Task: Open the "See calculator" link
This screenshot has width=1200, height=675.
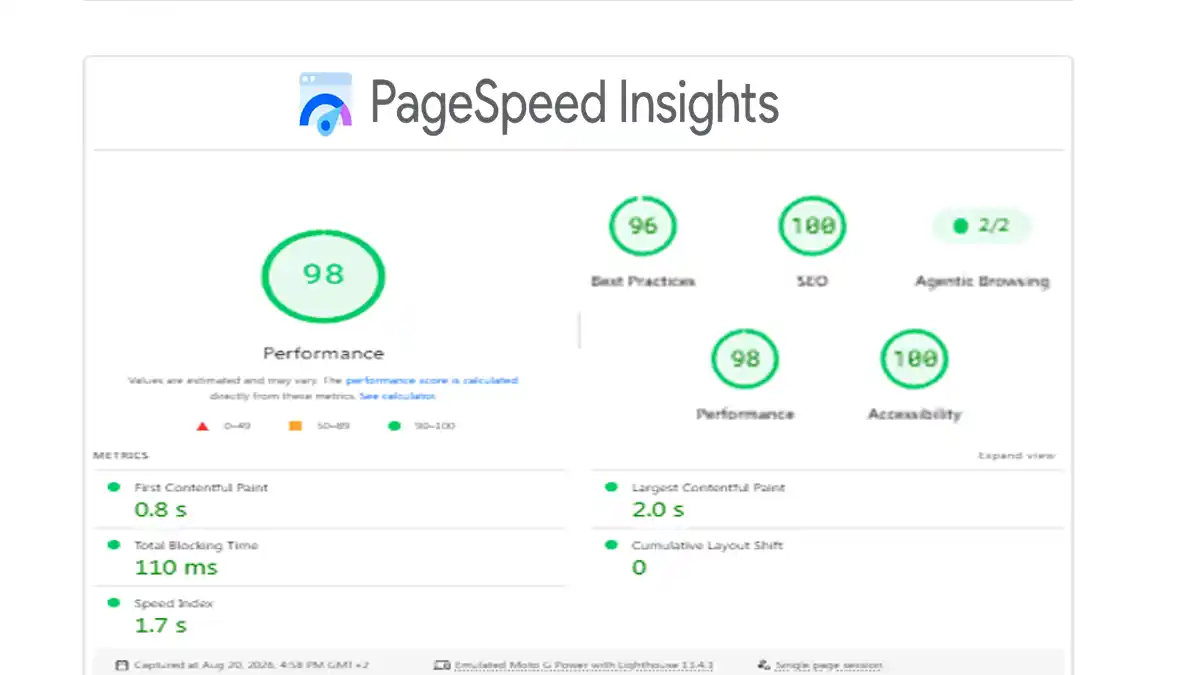Action: [x=397, y=396]
